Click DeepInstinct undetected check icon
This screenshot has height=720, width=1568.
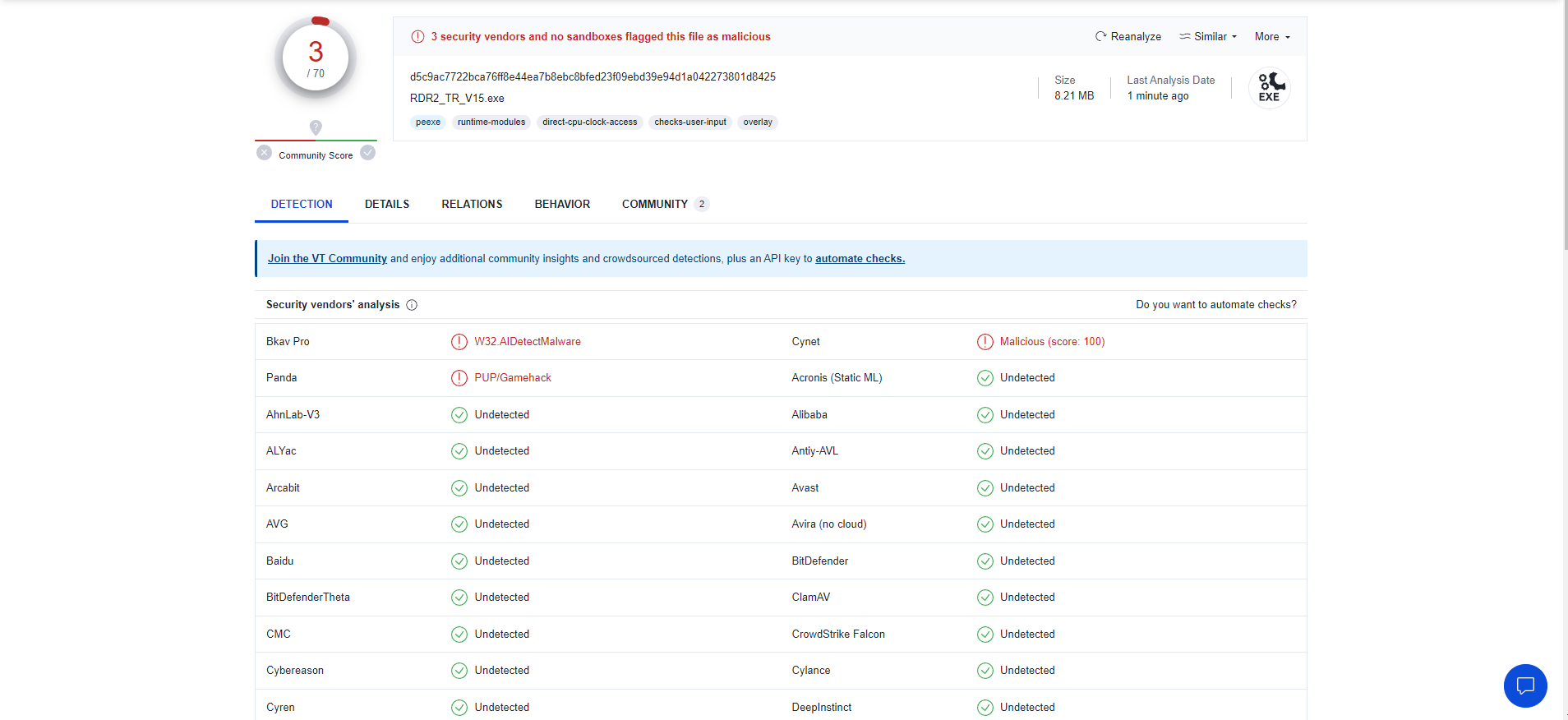(985, 708)
